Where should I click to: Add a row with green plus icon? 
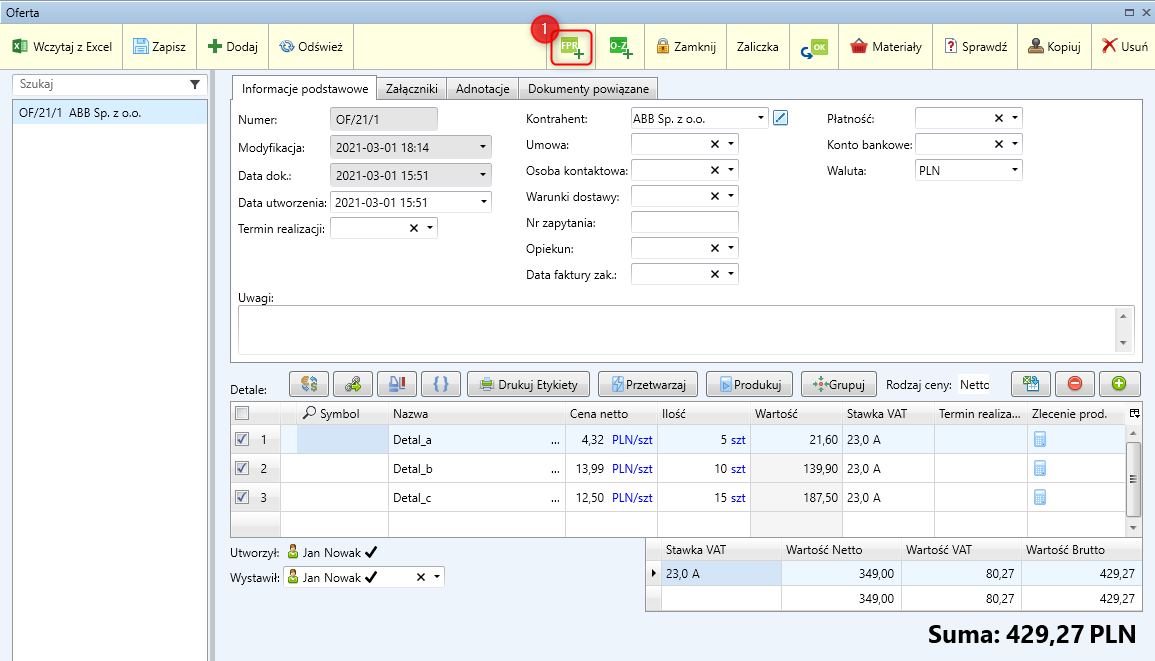point(1119,383)
